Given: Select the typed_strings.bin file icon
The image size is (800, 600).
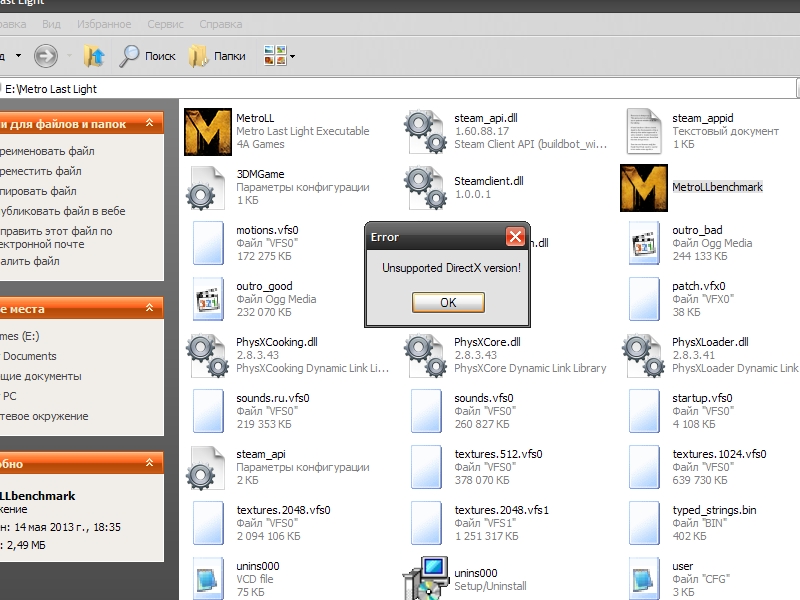Looking at the screenshot, I should (x=644, y=523).
